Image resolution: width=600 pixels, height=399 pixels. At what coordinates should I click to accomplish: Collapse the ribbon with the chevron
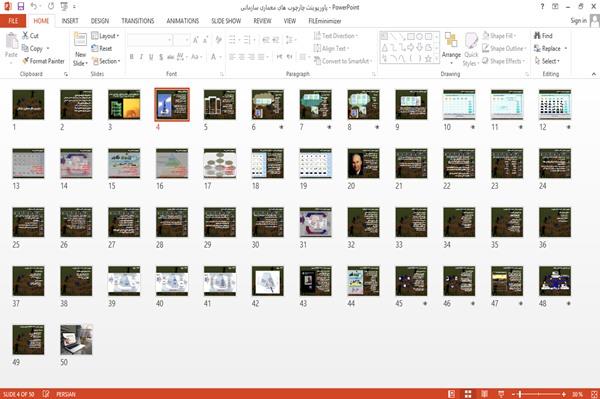[x=593, y=74]
